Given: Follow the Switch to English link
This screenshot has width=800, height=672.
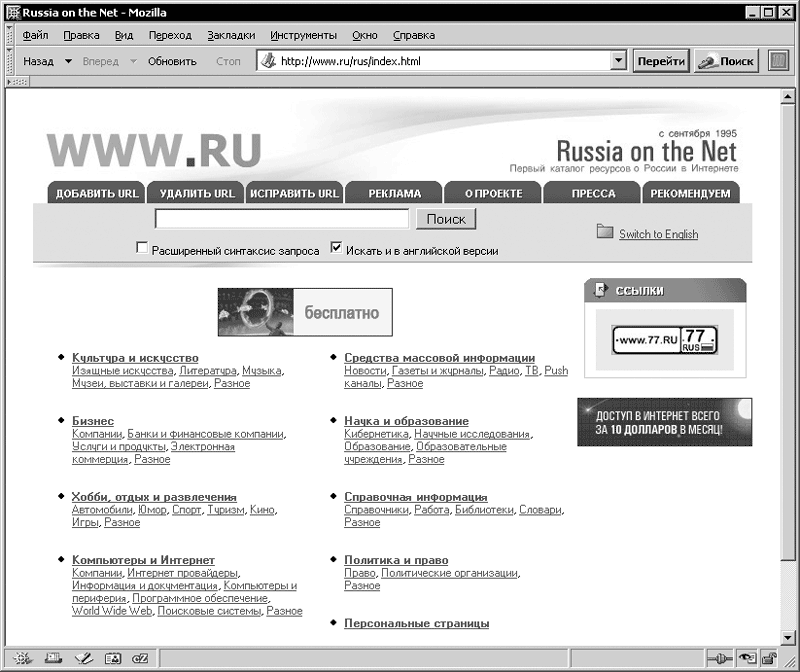Looking at the screenshot, I should (x=659, y=234).
